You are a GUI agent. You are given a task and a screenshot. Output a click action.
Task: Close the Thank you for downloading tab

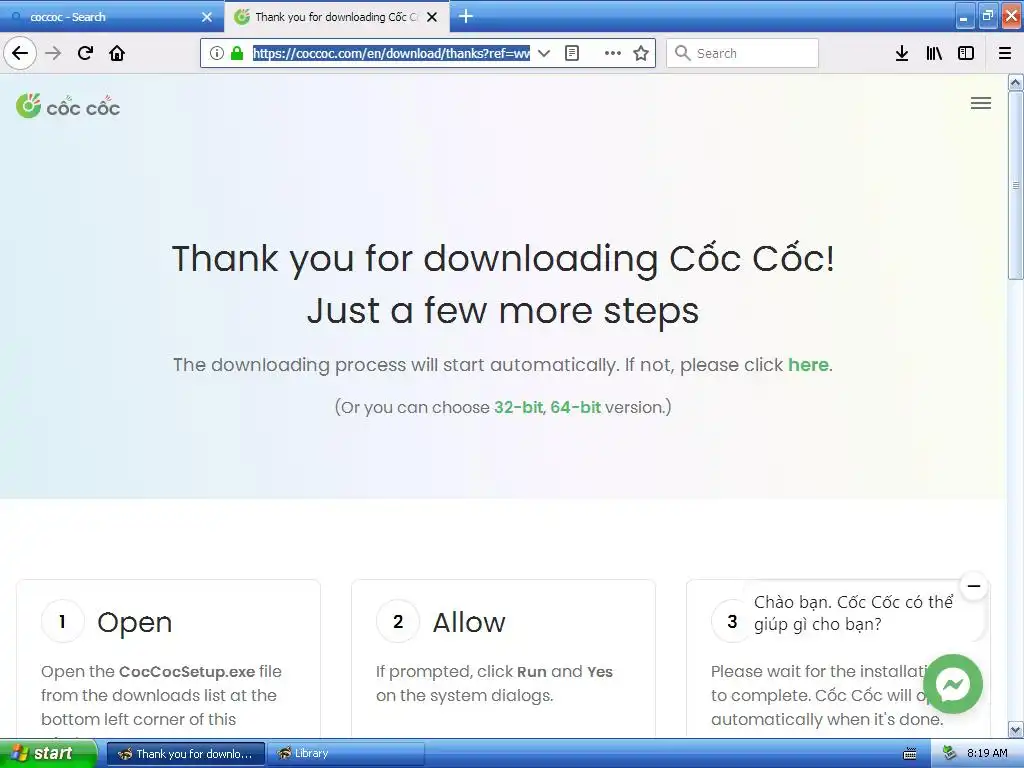point(432,17)
